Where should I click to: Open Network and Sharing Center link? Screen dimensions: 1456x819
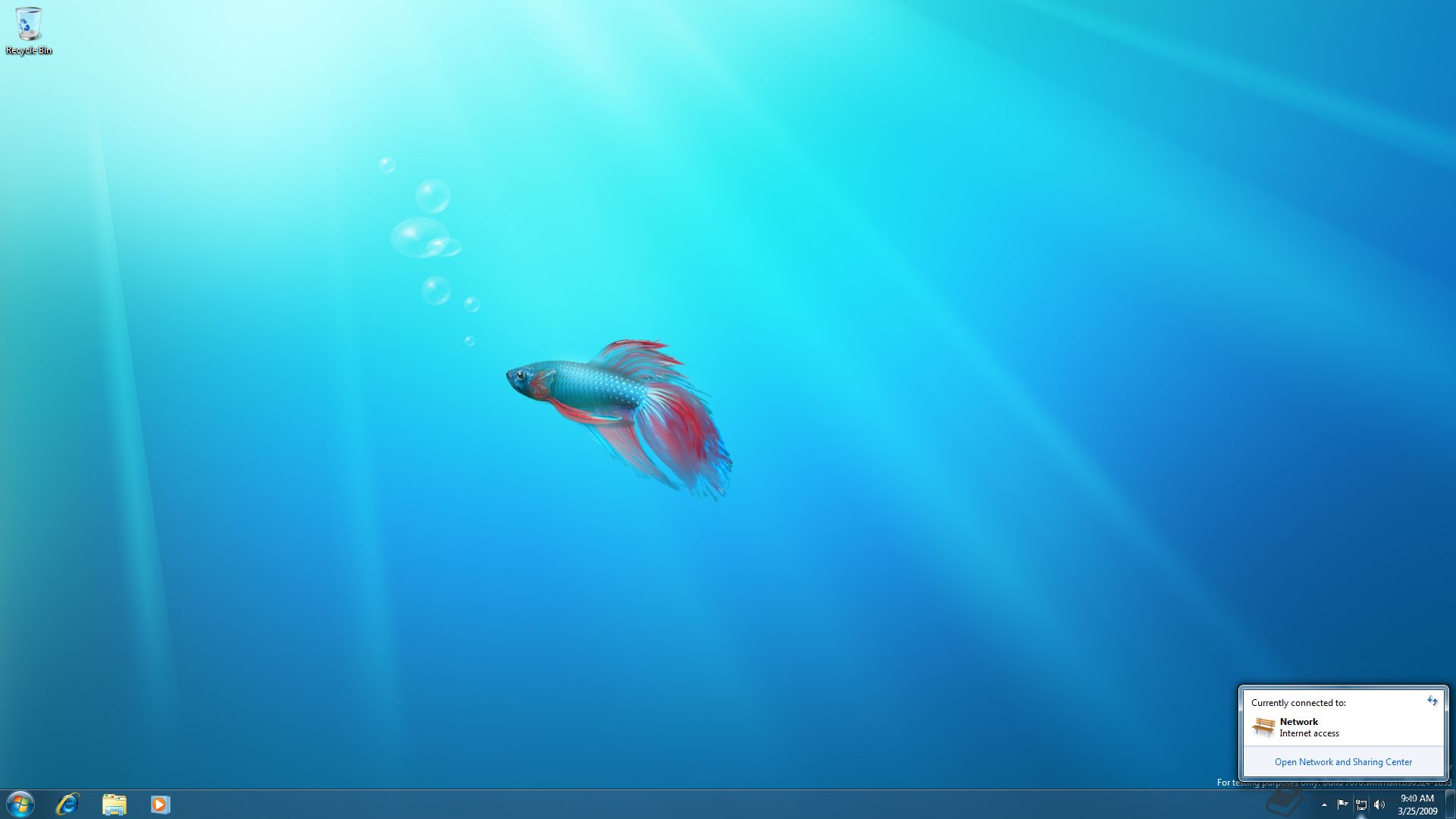point(1343,762)
